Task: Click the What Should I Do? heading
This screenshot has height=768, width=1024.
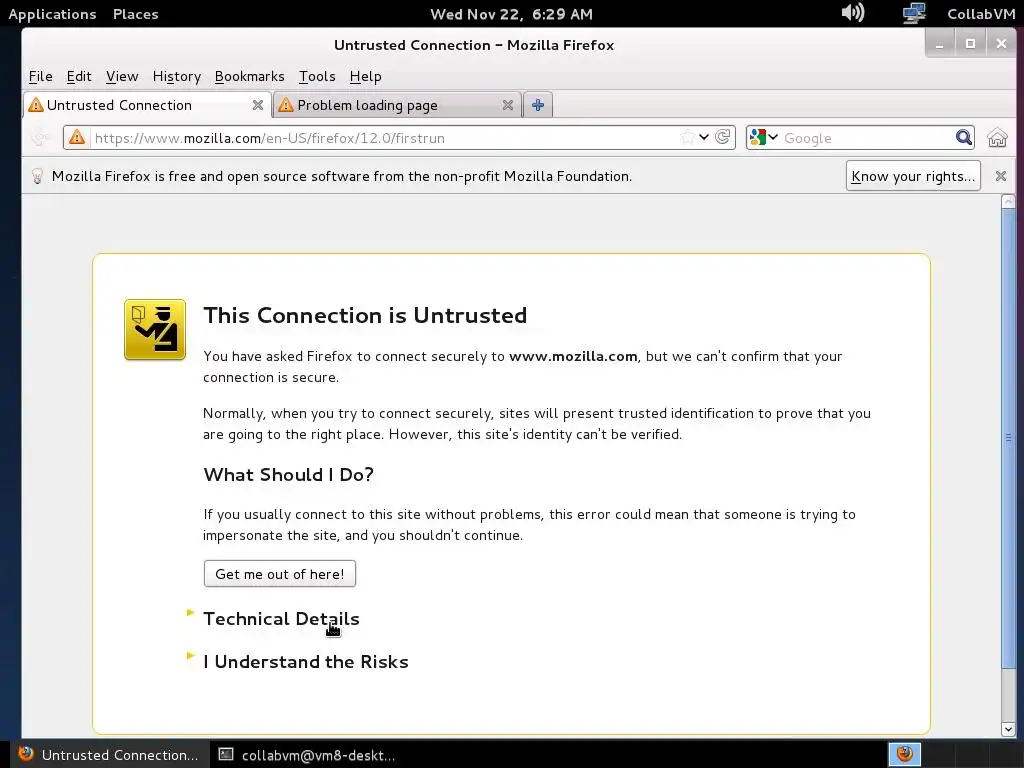Action: [289, 475]
